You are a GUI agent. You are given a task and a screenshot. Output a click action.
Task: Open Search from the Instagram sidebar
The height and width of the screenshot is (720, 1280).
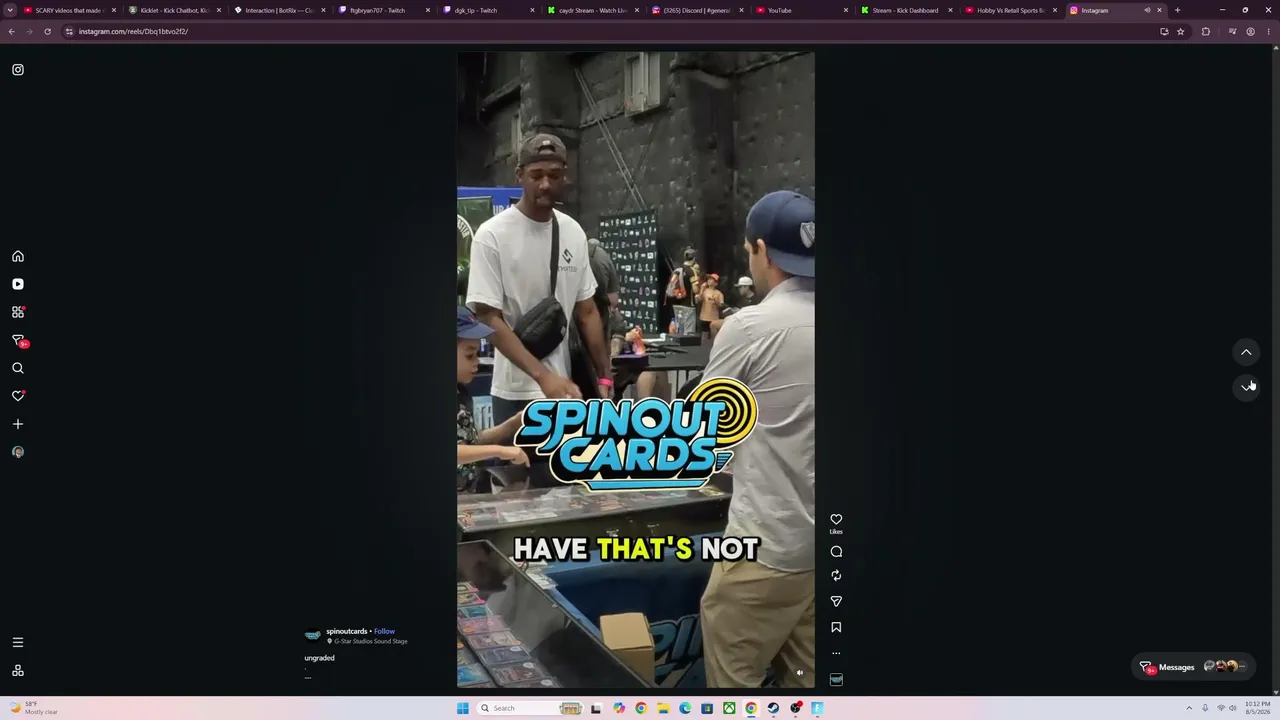point(18,368)
